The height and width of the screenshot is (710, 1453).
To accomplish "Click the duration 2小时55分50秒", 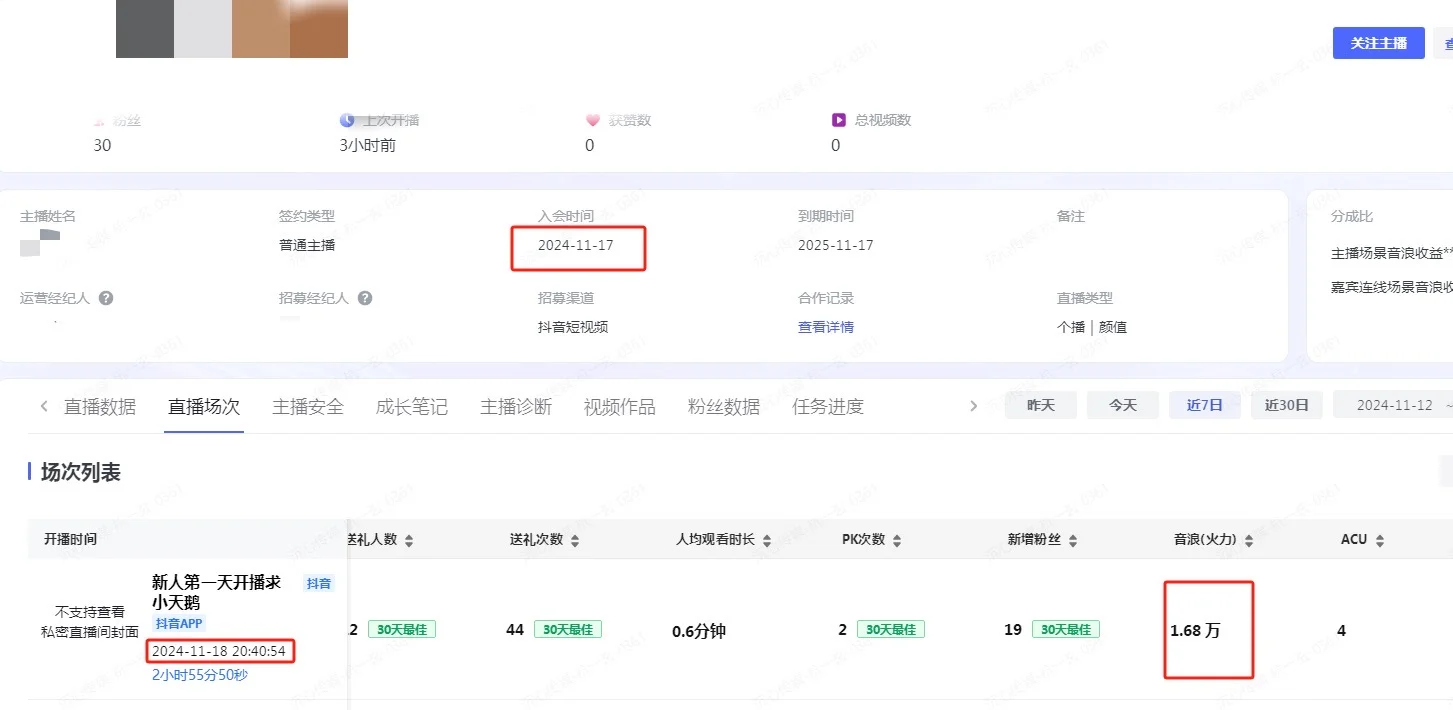I will click(x=200, y=675).
